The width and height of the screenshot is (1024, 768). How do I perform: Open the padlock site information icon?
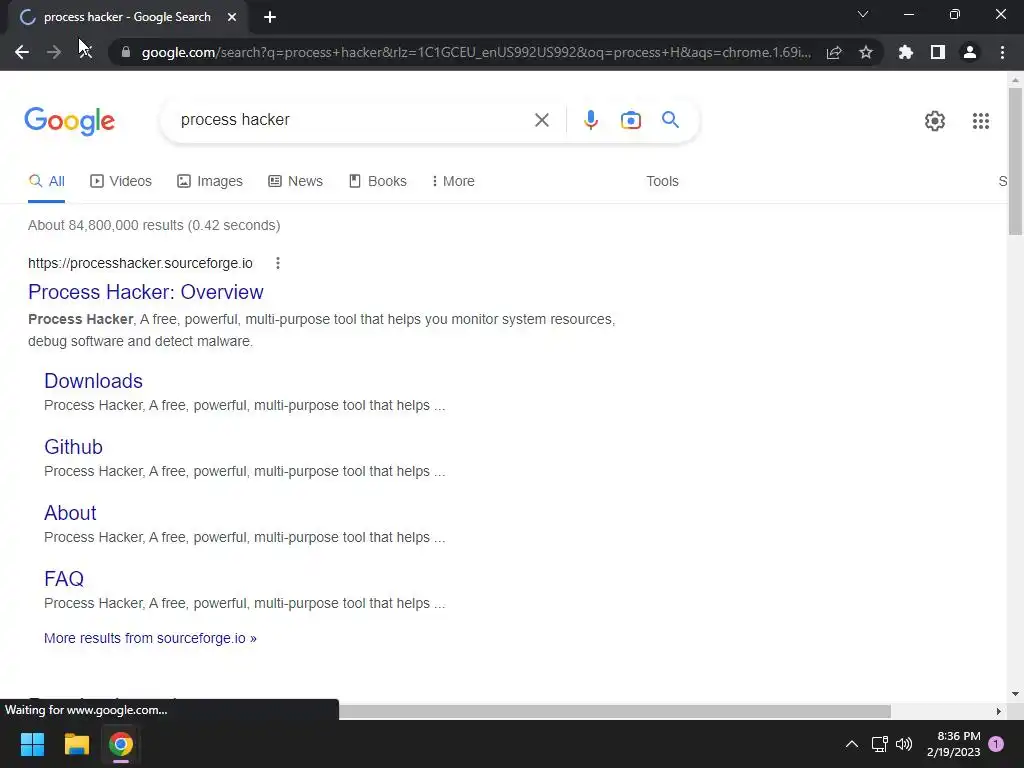[x=126, y=52]
